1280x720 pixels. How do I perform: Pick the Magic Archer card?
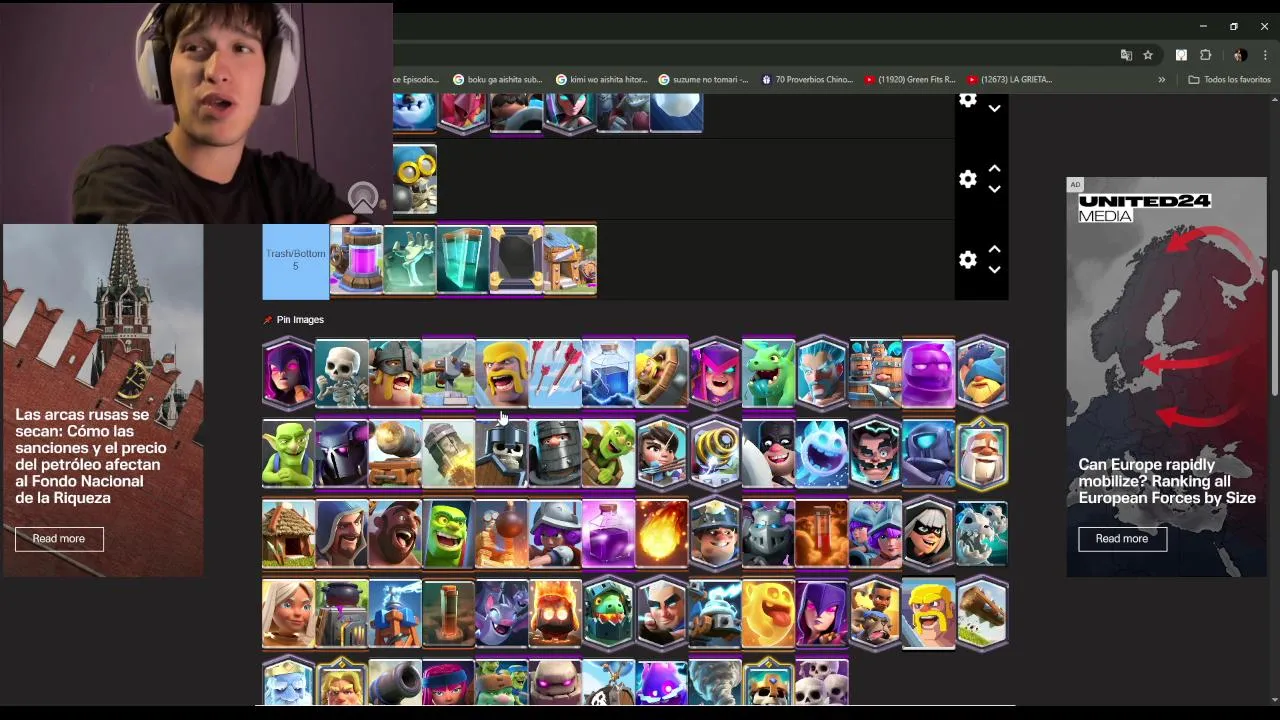point(661,613)
